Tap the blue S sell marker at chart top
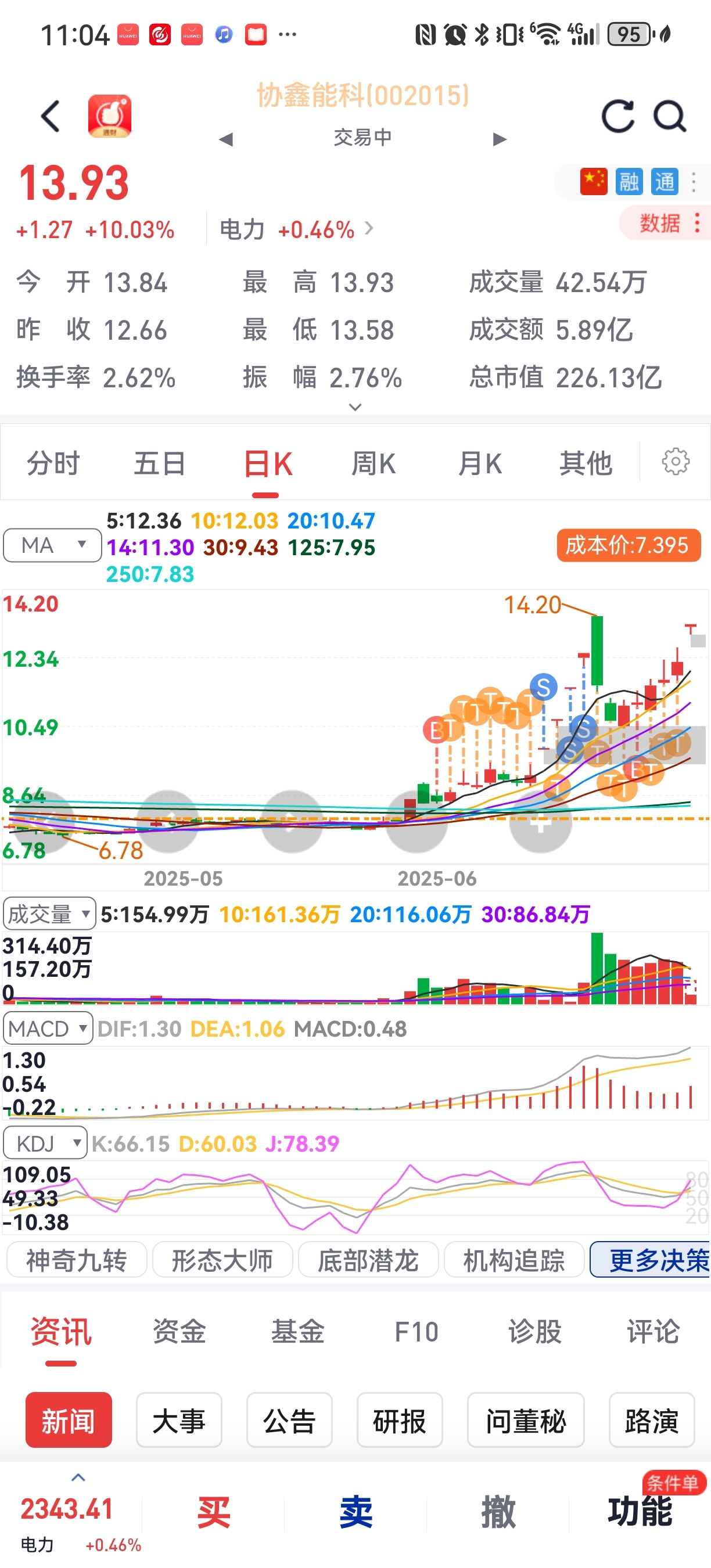The height and width of the screenshot is (1568, 711). point(544,687)
